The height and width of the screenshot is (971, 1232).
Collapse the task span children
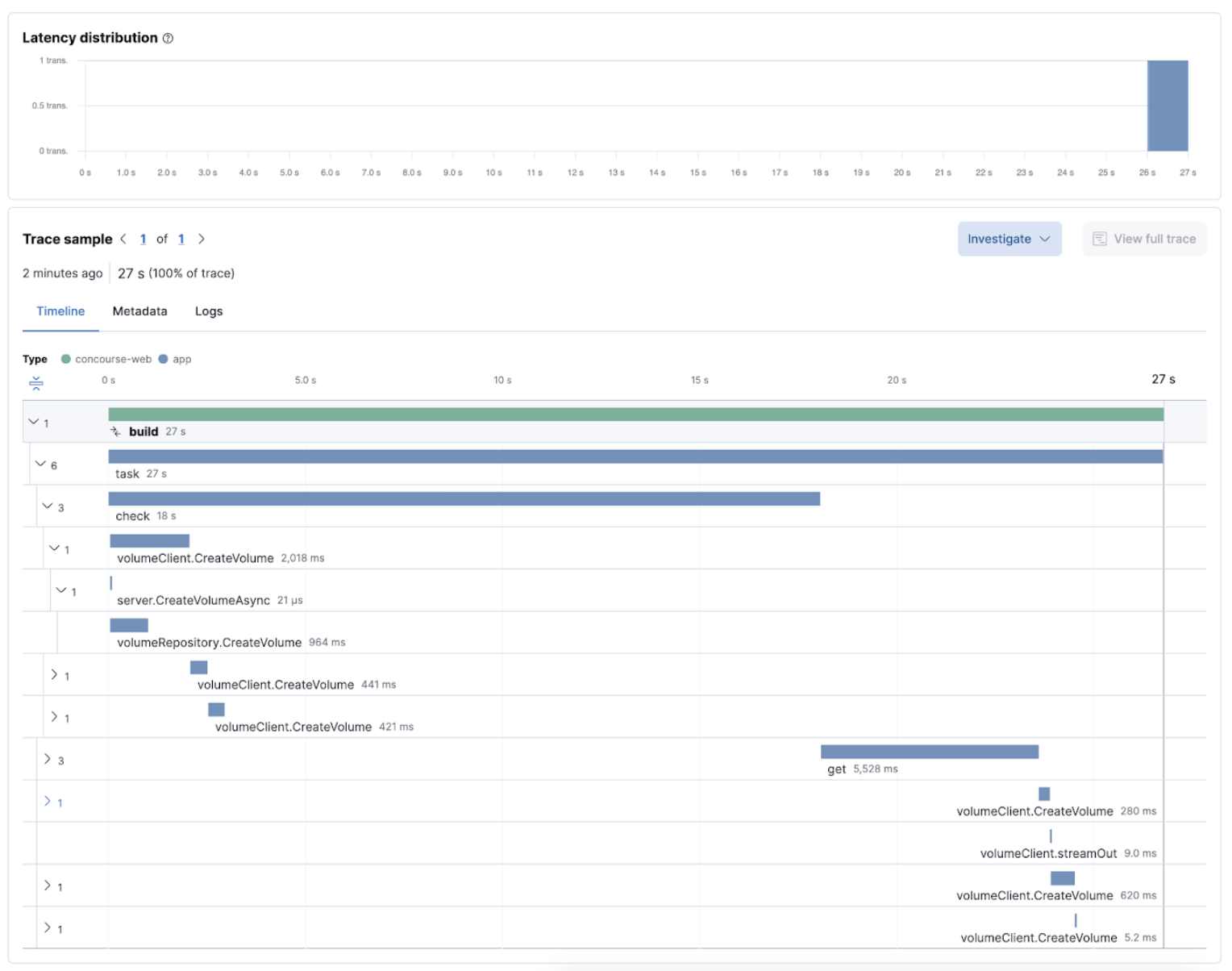42,463
